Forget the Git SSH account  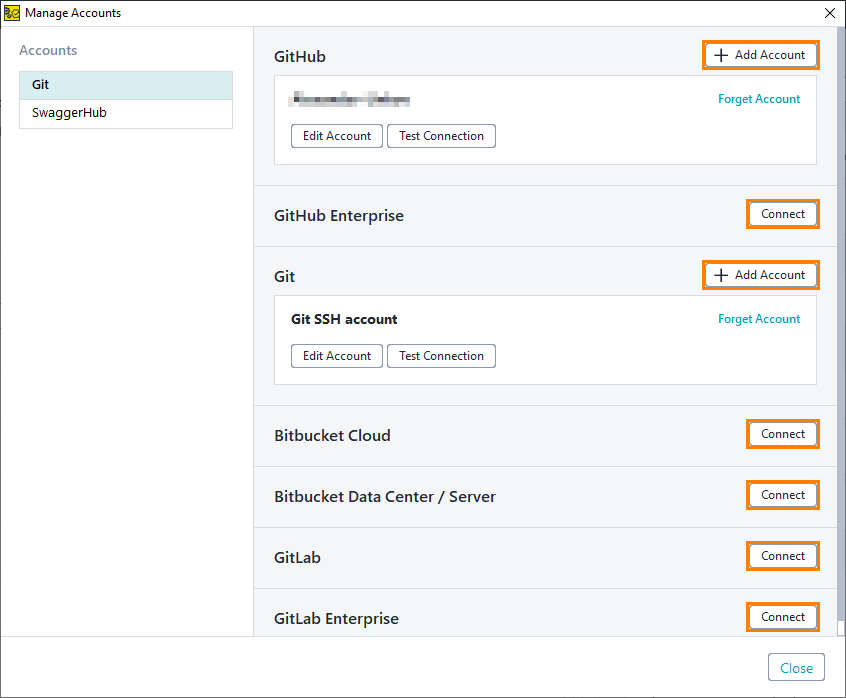tap(759, 319)
